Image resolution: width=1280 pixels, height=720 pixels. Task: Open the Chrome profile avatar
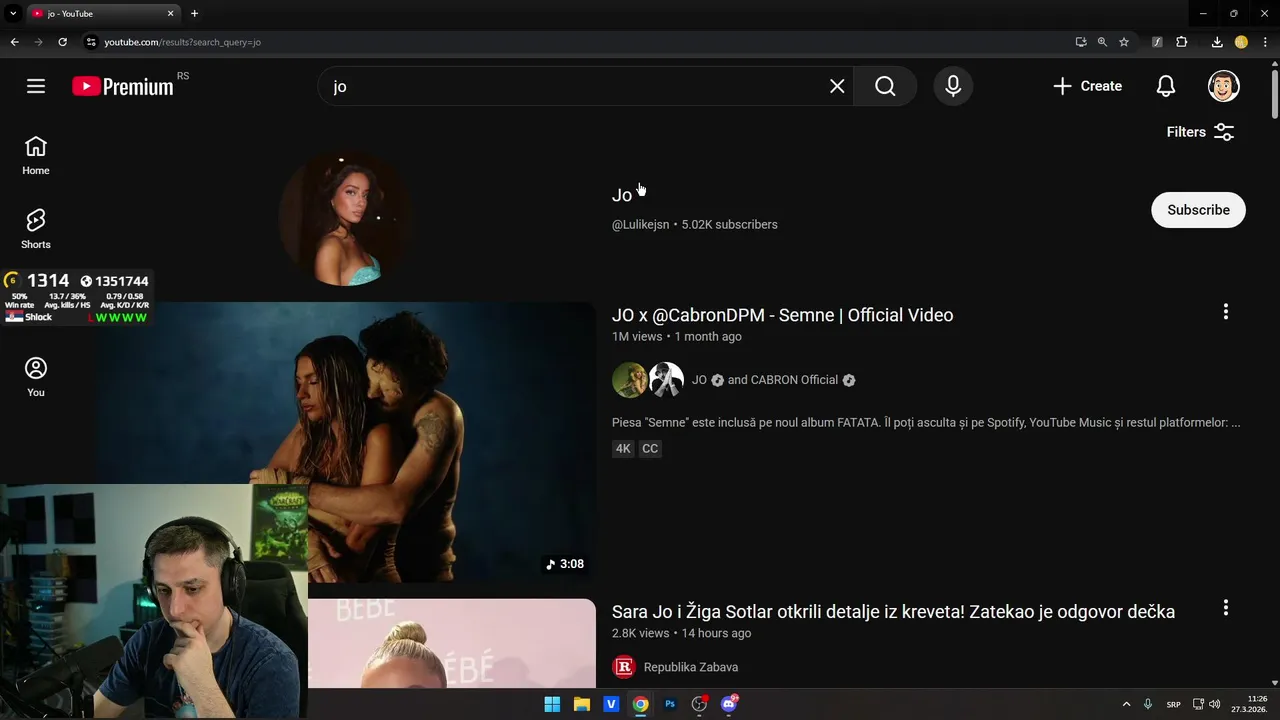coord(1241,42)
